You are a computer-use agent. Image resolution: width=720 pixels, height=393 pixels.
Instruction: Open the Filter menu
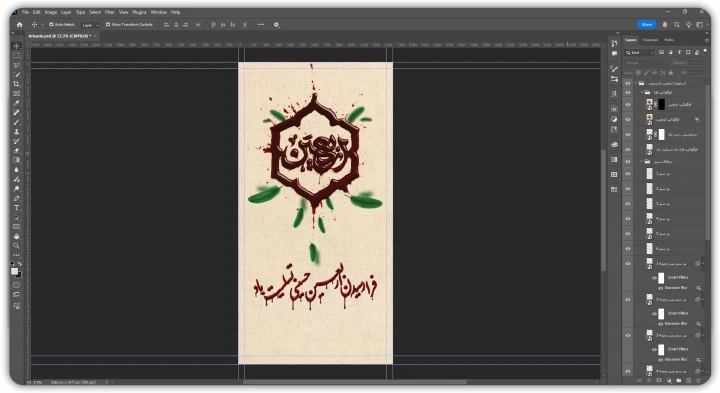[109, 12]
